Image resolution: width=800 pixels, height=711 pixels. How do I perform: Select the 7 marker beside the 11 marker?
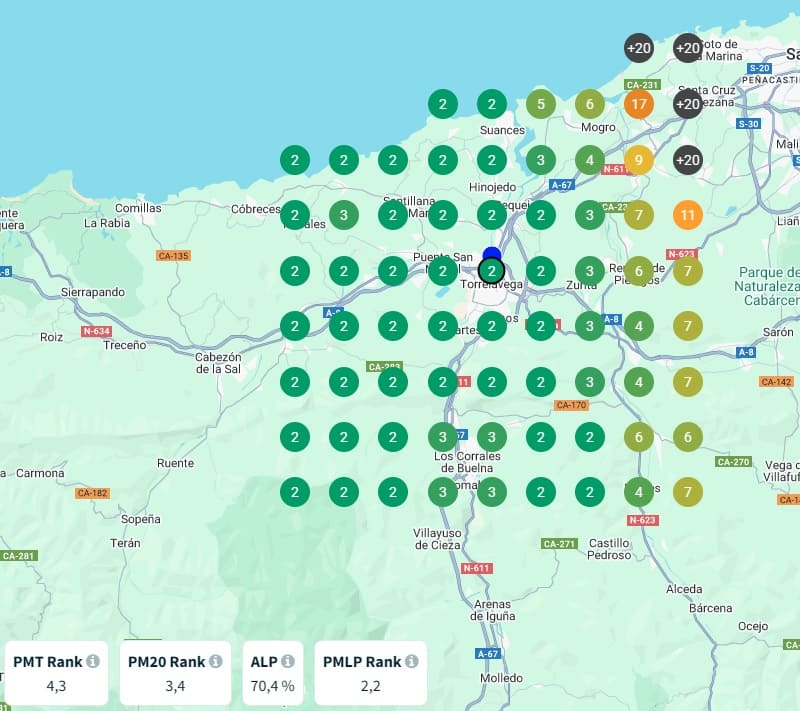tap(639, 215)
